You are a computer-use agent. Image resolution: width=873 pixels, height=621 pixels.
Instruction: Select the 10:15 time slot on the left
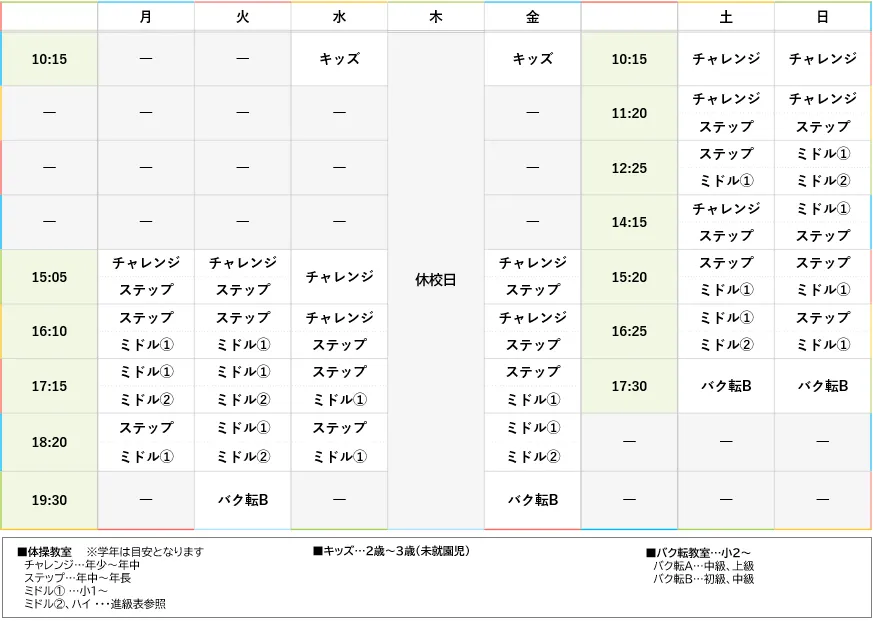tap(50, 59)
